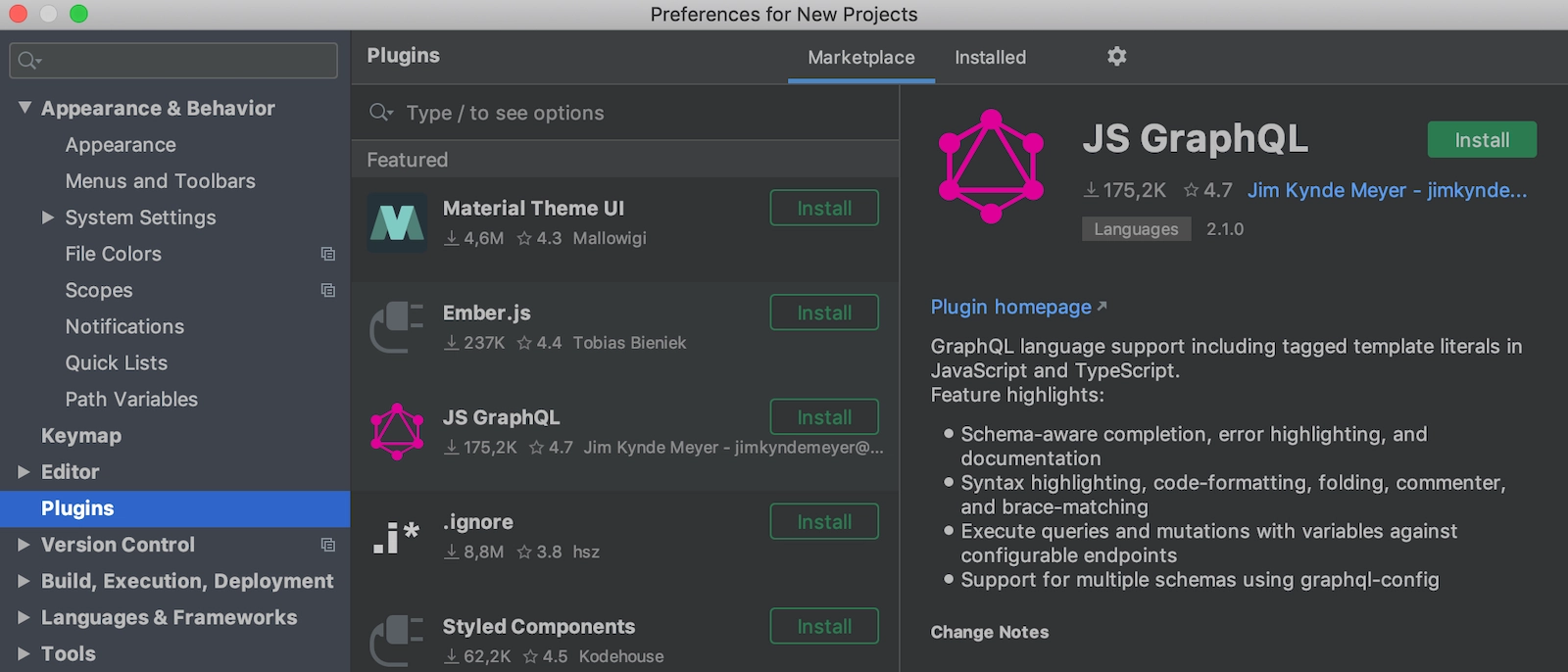
Task: Click the green Install button in details pane
Action: (x=1482, y=140)
